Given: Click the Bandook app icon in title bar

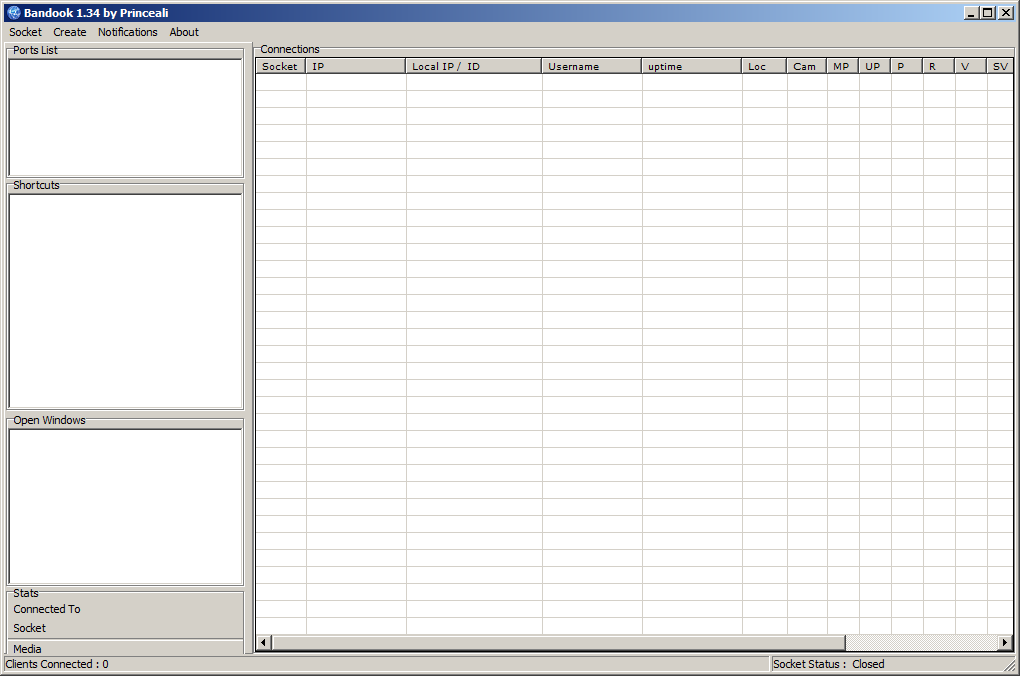Looking at the screenshot, I should 13,12.
